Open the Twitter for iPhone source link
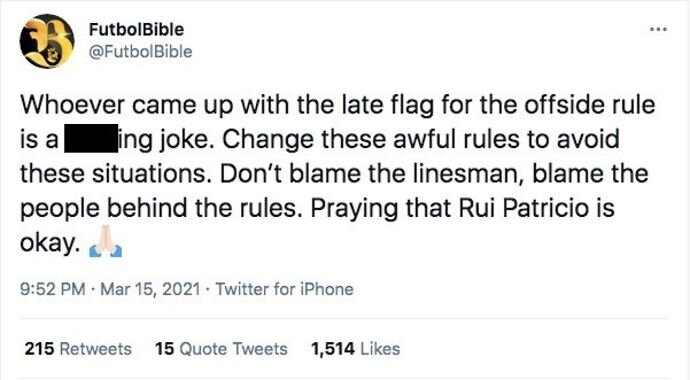690x380 pixels. (x=285, y=289)
